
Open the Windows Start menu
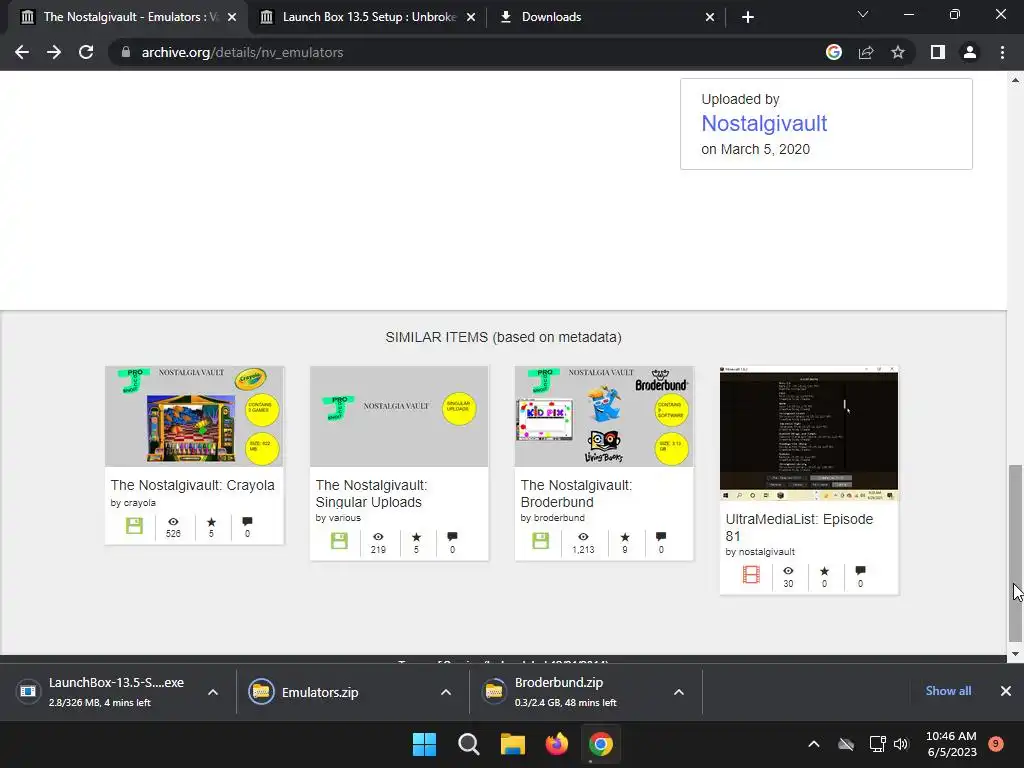tap(424, 744)
